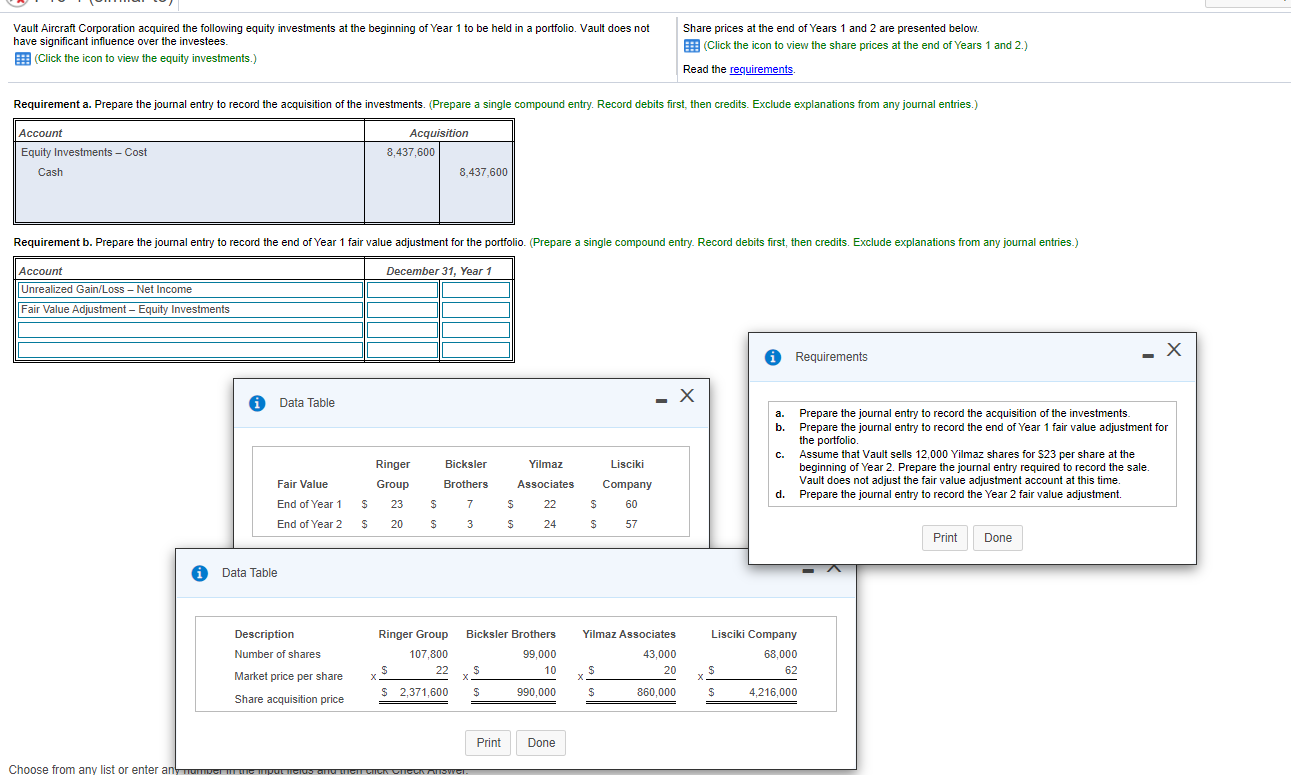Select the Unrealized Gain/Loss account field
Screen dimensions: 1291x775
point(190,290)
